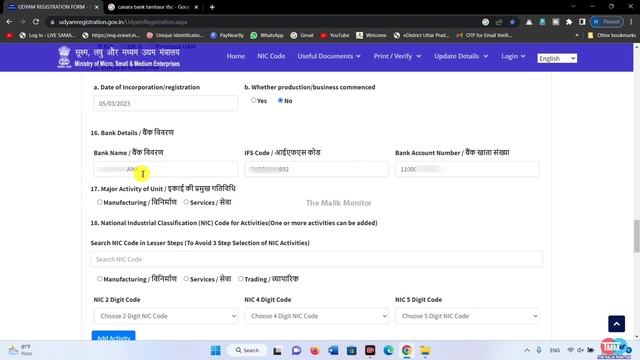Click the IFS Code input field
The height and width of the screenshot is (360, 640).
316,169
